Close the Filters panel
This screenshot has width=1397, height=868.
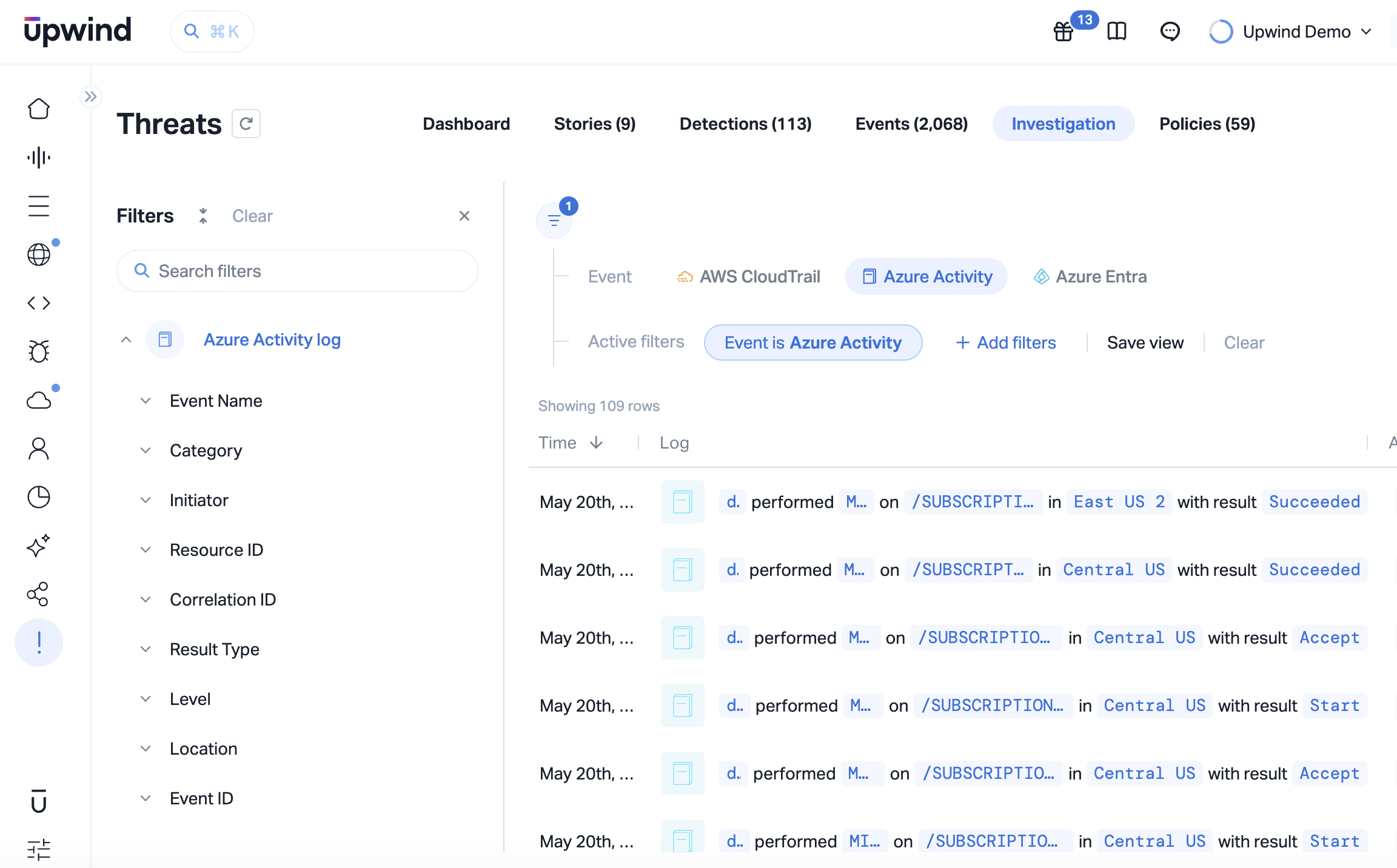point(464,216)
